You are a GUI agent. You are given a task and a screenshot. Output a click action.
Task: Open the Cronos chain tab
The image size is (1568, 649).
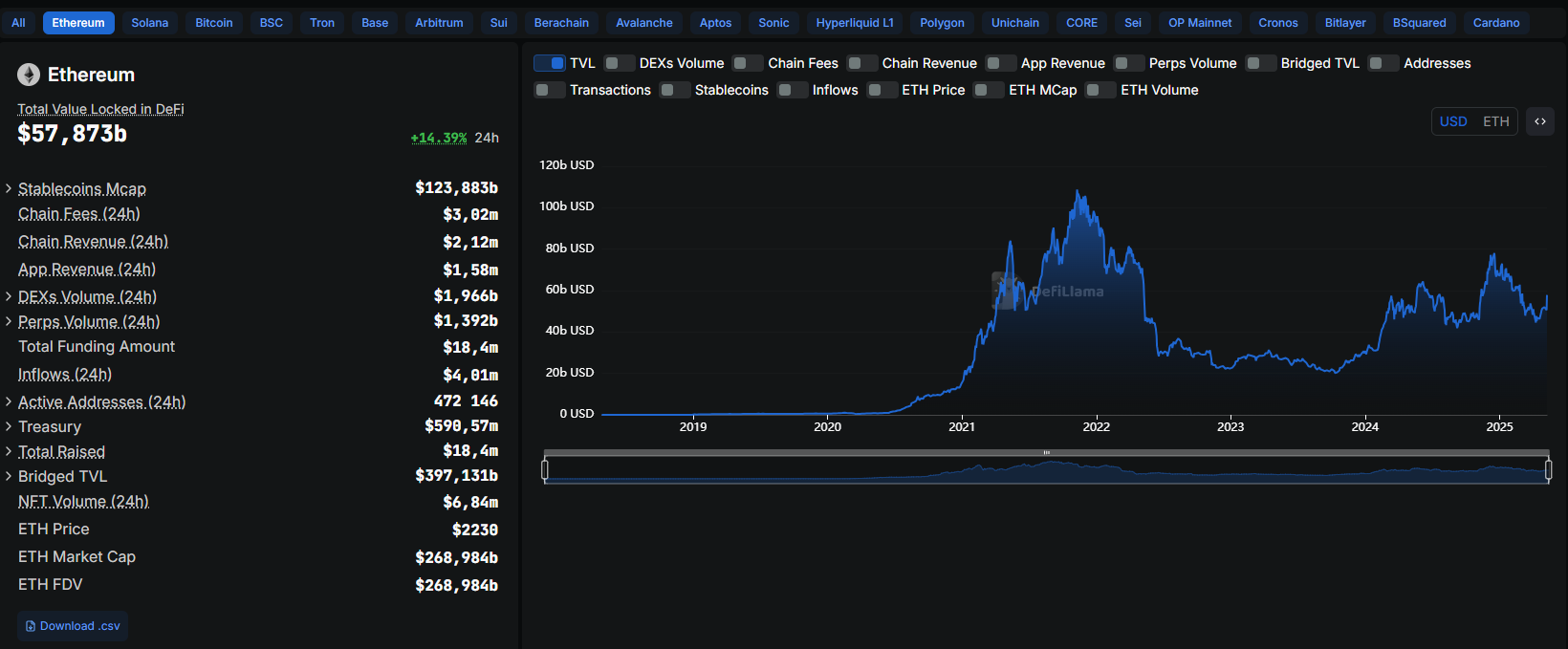pyautogui.click(x=1278, y=23)
